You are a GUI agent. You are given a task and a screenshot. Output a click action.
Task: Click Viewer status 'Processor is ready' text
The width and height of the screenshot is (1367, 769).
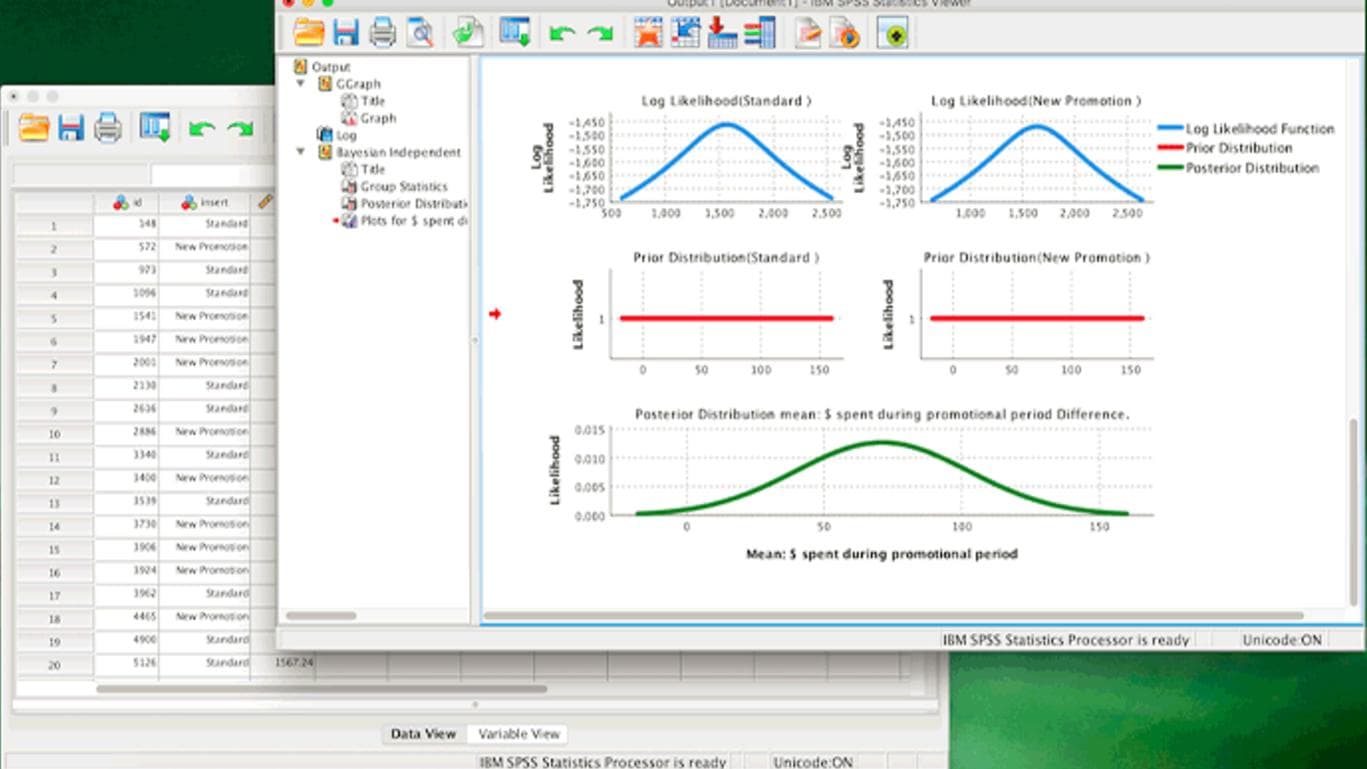pos(1066,640)
